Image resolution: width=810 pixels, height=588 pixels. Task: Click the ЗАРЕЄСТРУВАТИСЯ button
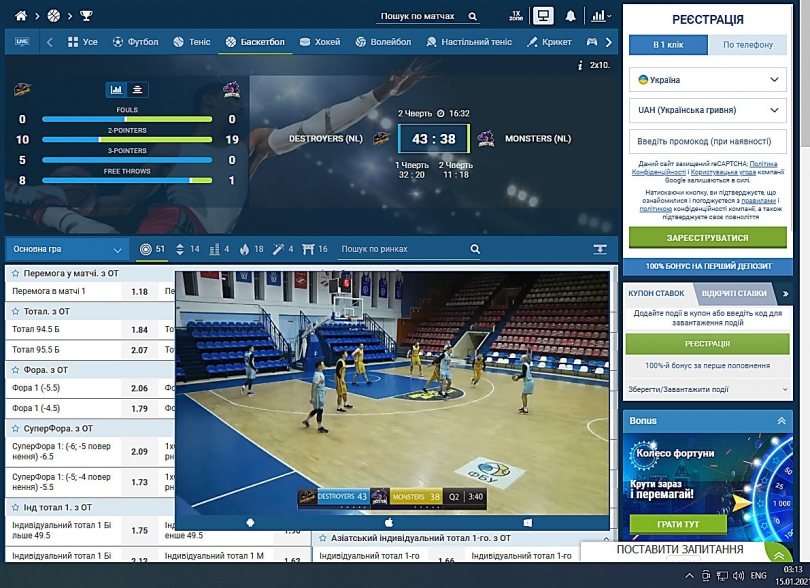(708, 238)
